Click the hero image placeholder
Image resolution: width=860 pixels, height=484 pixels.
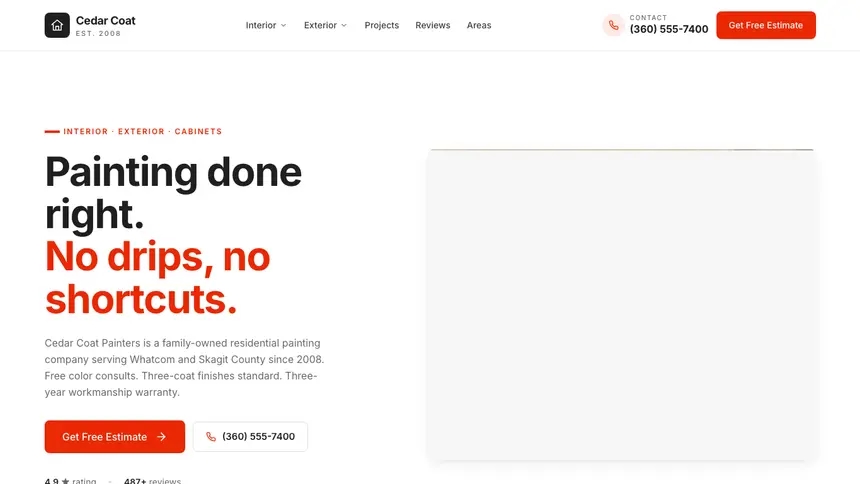click(622, 305)
